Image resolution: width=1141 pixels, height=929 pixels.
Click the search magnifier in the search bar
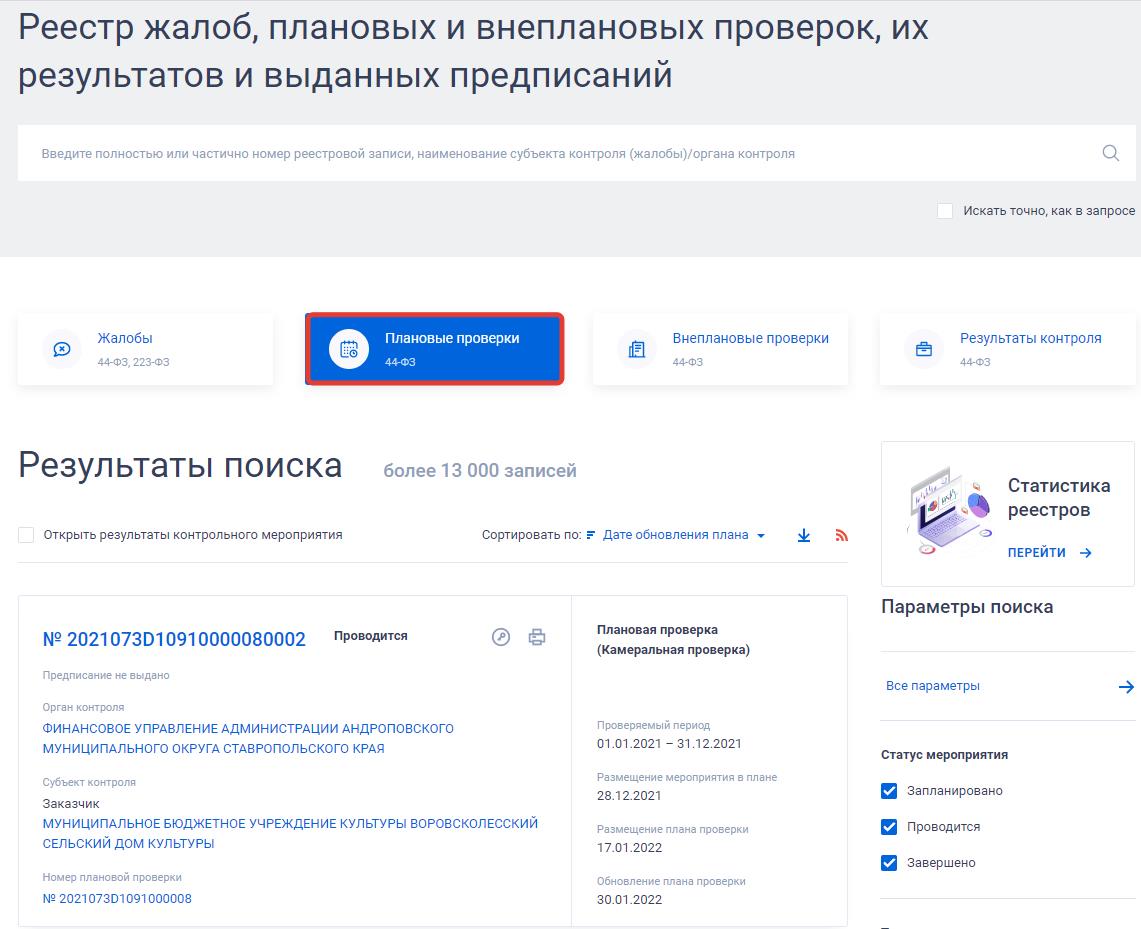[1110, 153]
